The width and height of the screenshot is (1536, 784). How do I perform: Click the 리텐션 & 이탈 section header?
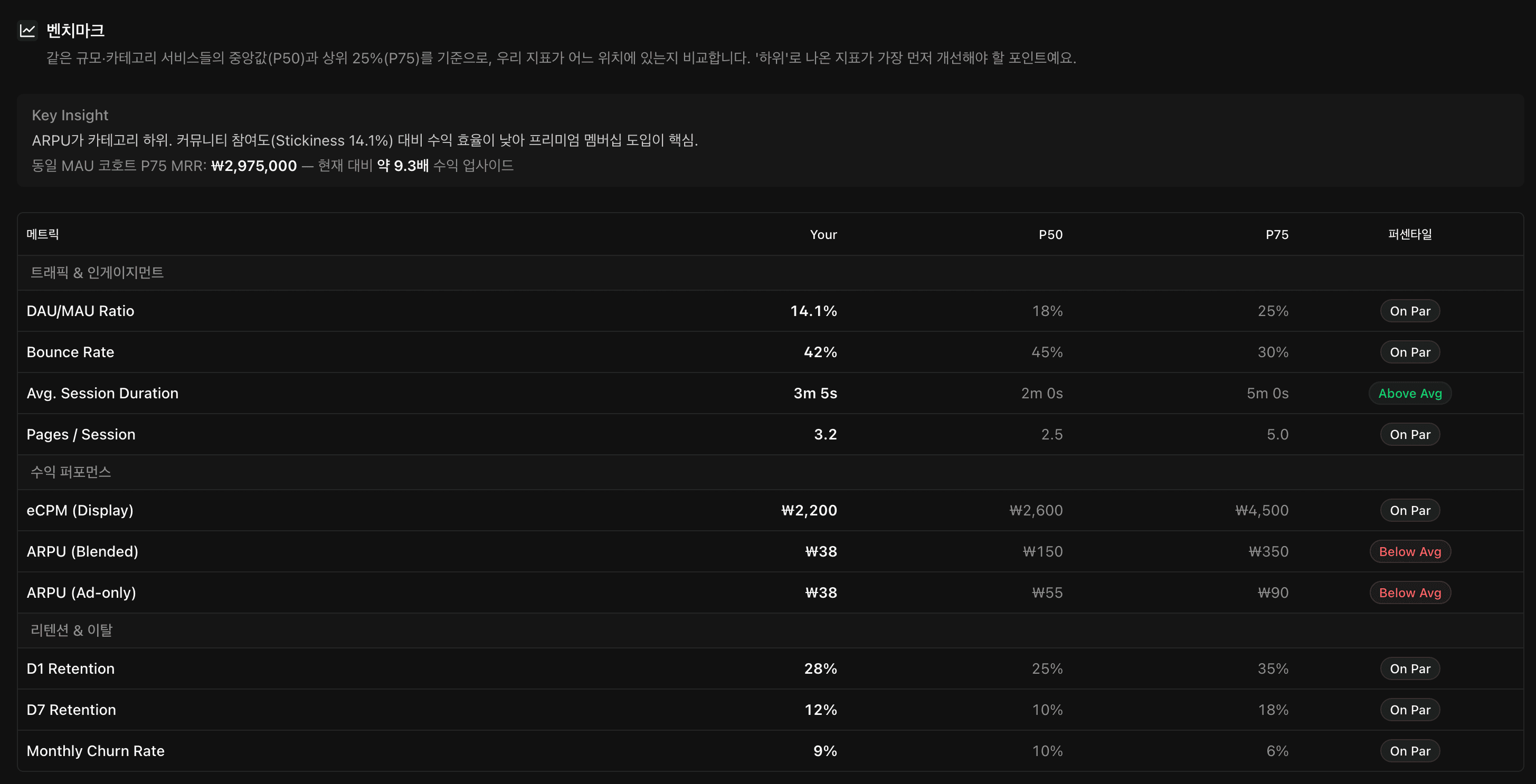(72, 630)
